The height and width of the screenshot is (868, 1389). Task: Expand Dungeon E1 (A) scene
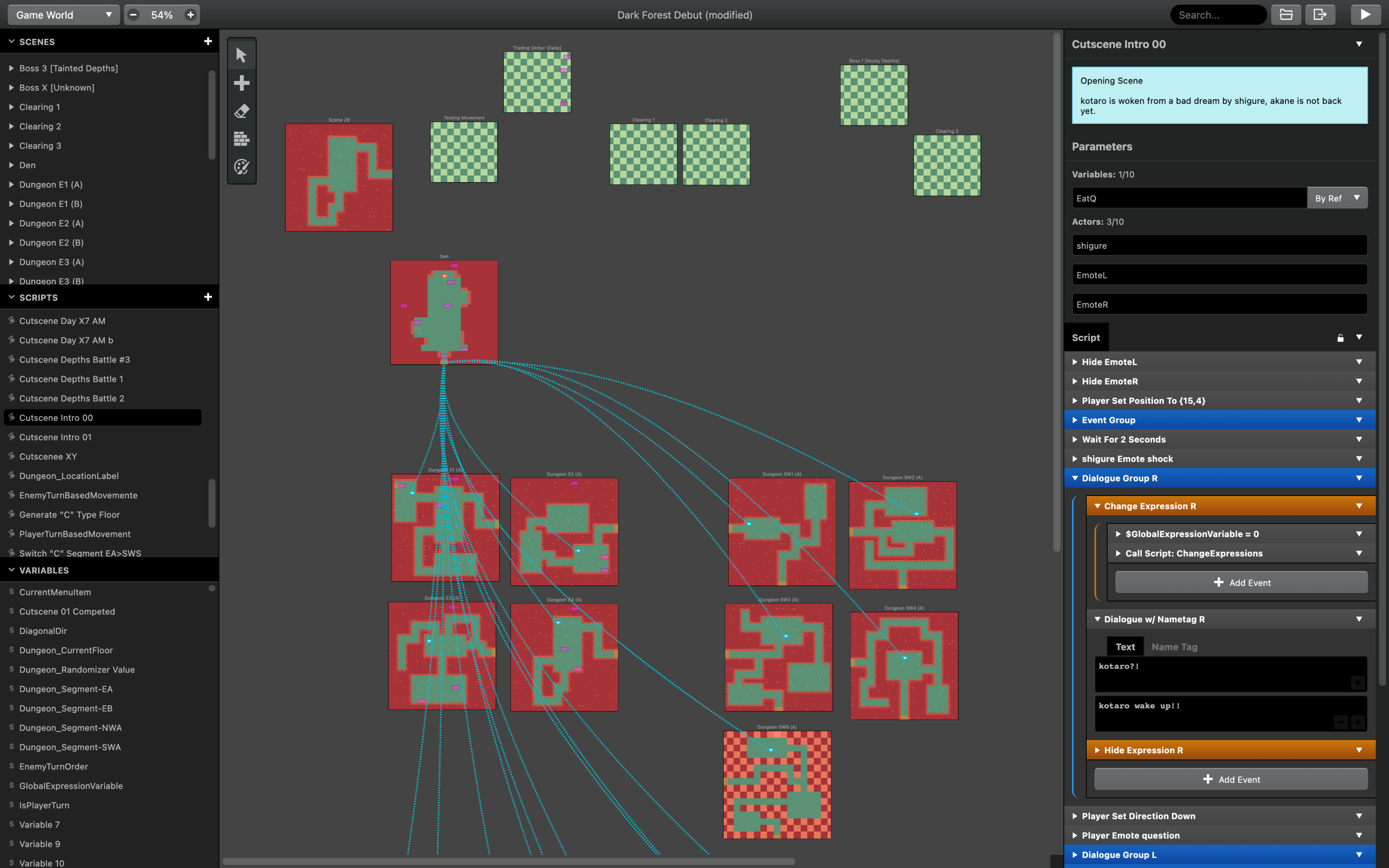[11, 184]
